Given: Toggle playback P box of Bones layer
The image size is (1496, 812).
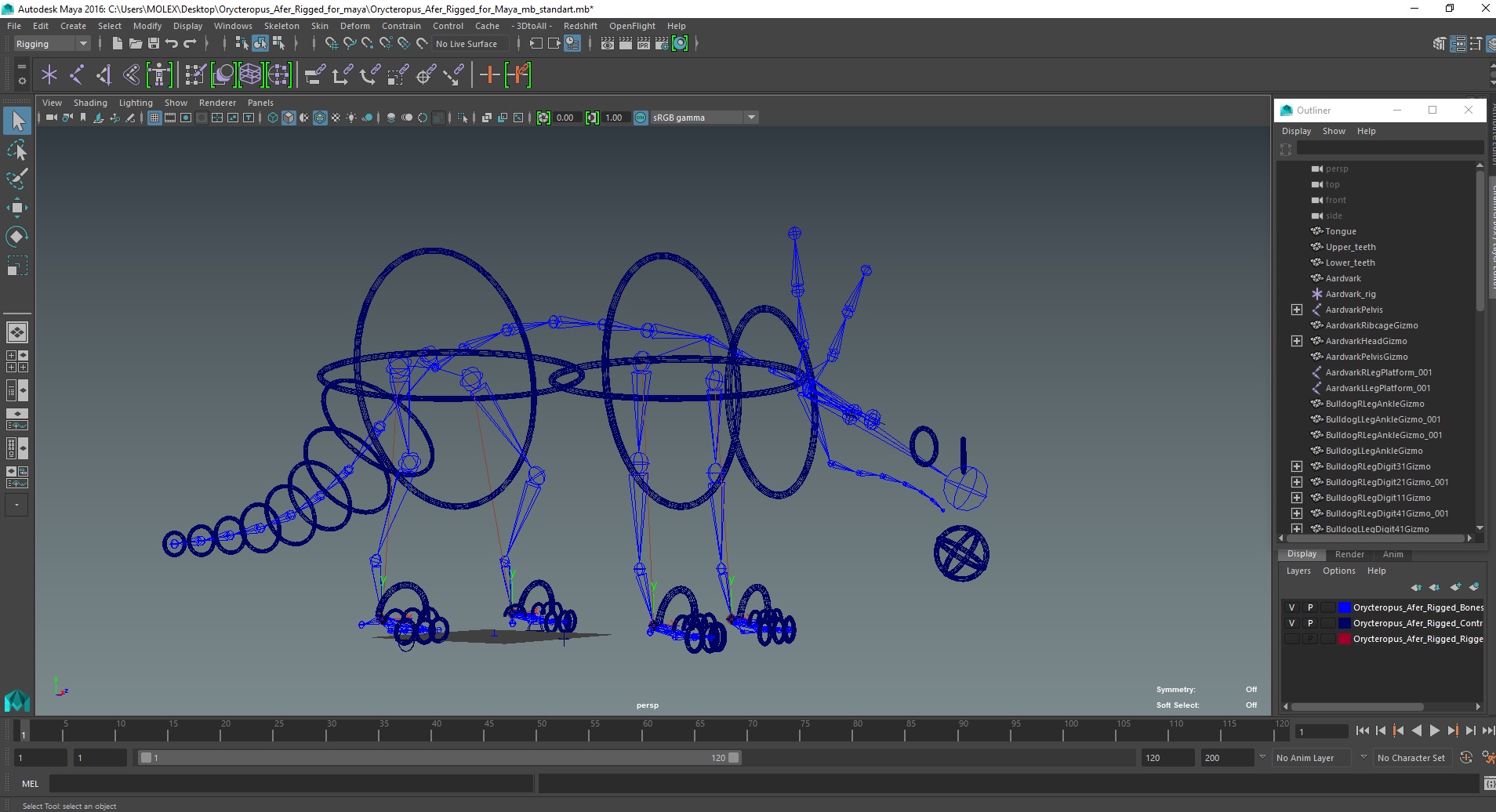Looking at the screenshot, I should click(1309, 607).
